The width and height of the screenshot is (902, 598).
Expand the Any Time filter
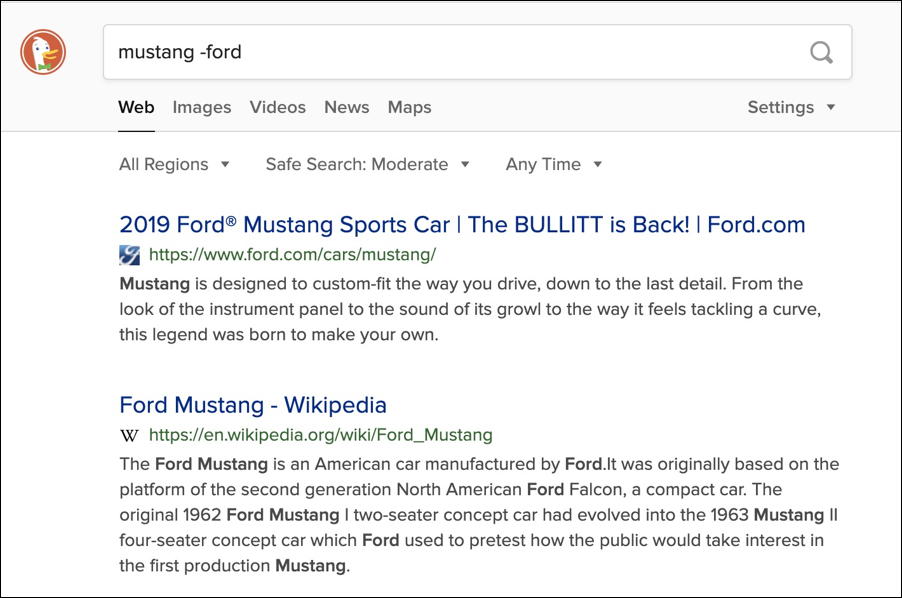[x=554, y=164]
